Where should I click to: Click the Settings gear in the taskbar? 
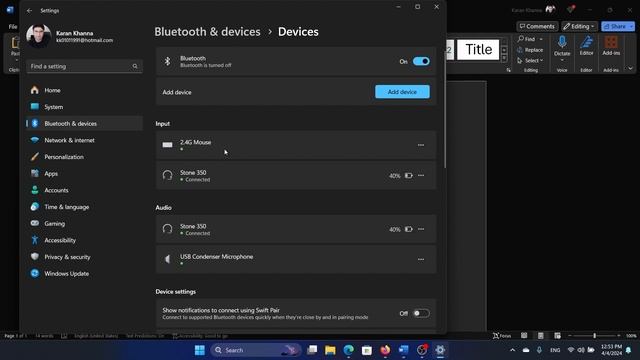tap(440, 350)
